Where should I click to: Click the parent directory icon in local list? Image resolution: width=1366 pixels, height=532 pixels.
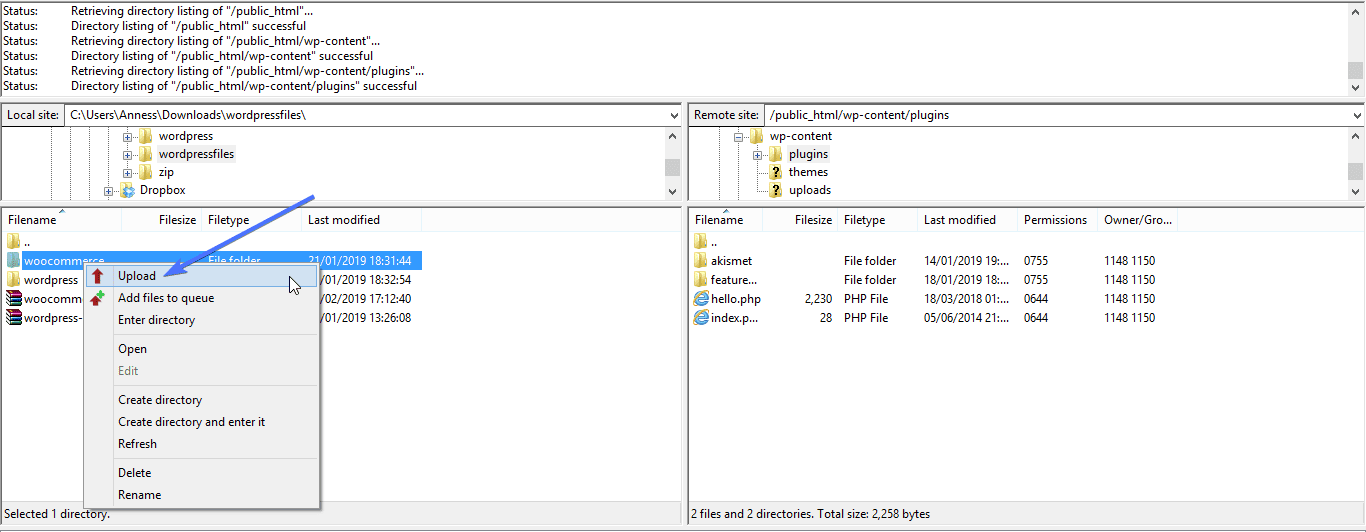[13, 241]
